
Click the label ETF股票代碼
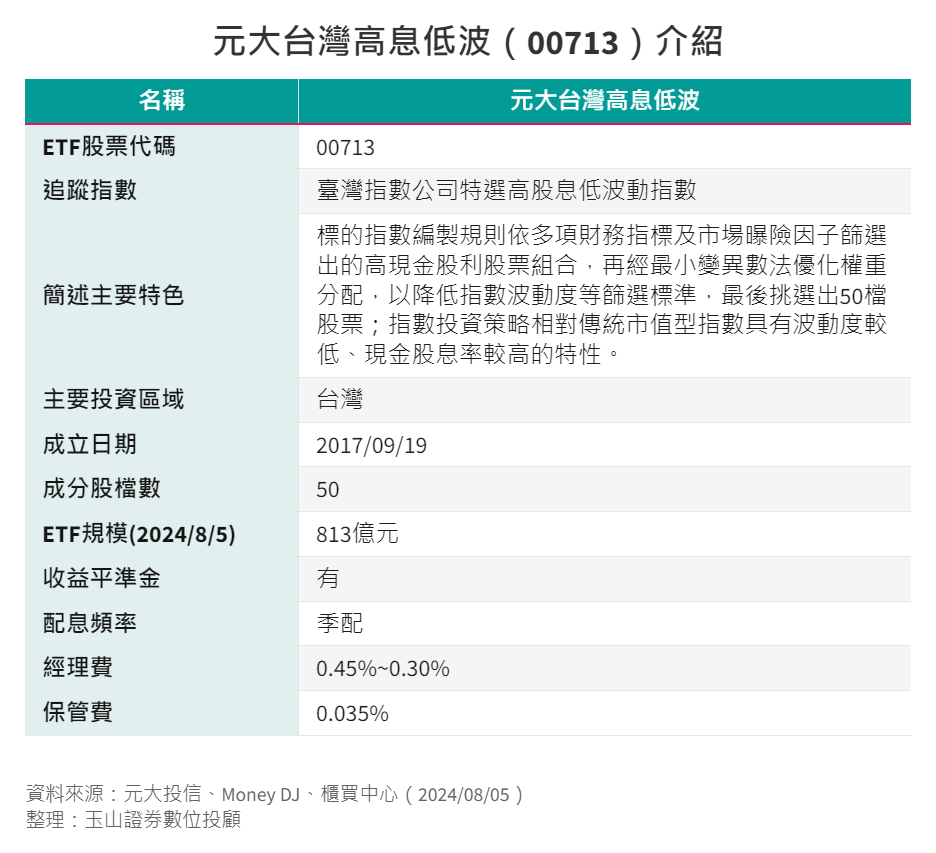click(109, 147)
